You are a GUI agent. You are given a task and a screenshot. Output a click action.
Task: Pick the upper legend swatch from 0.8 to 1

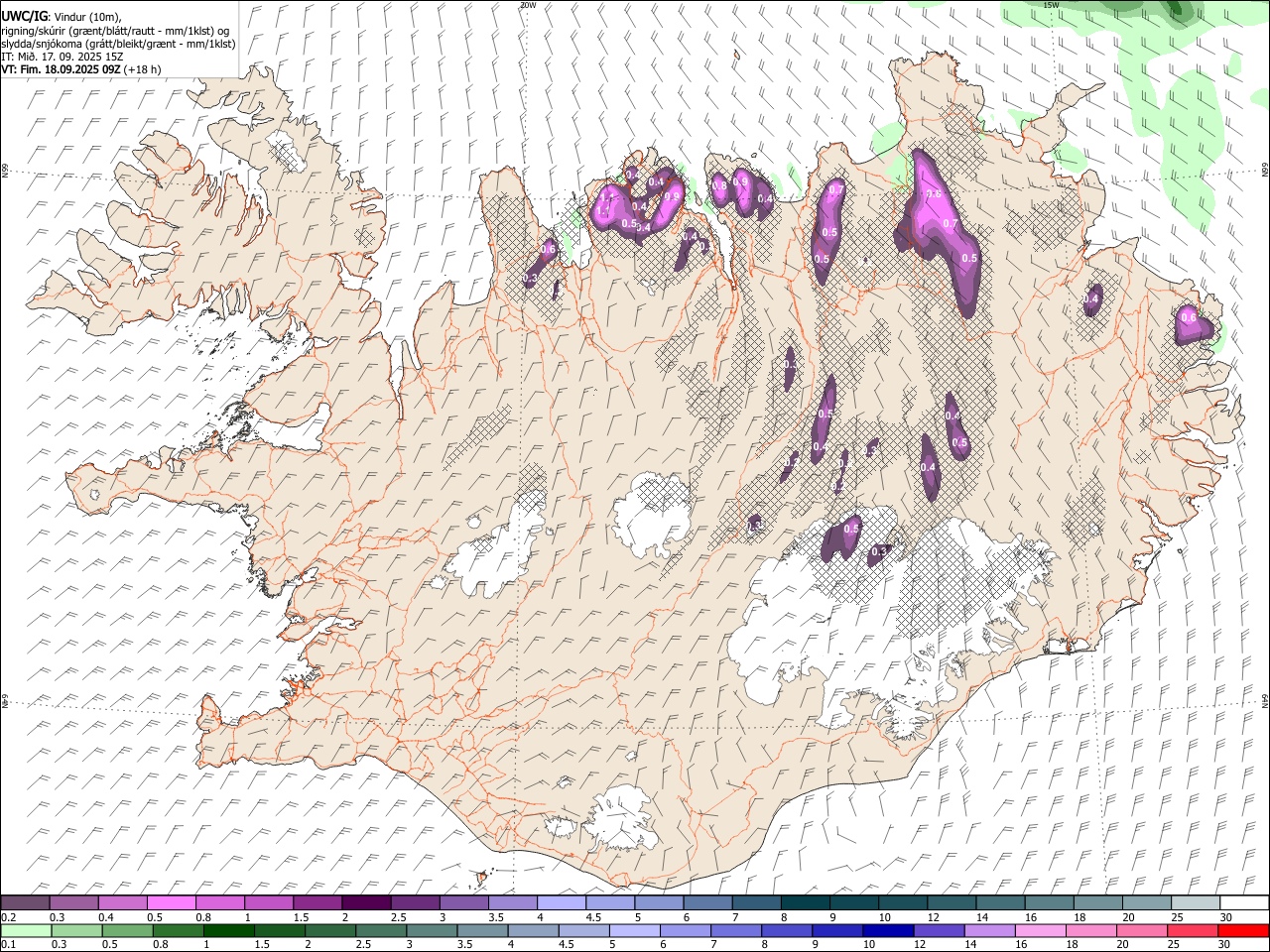pos(219,903)
